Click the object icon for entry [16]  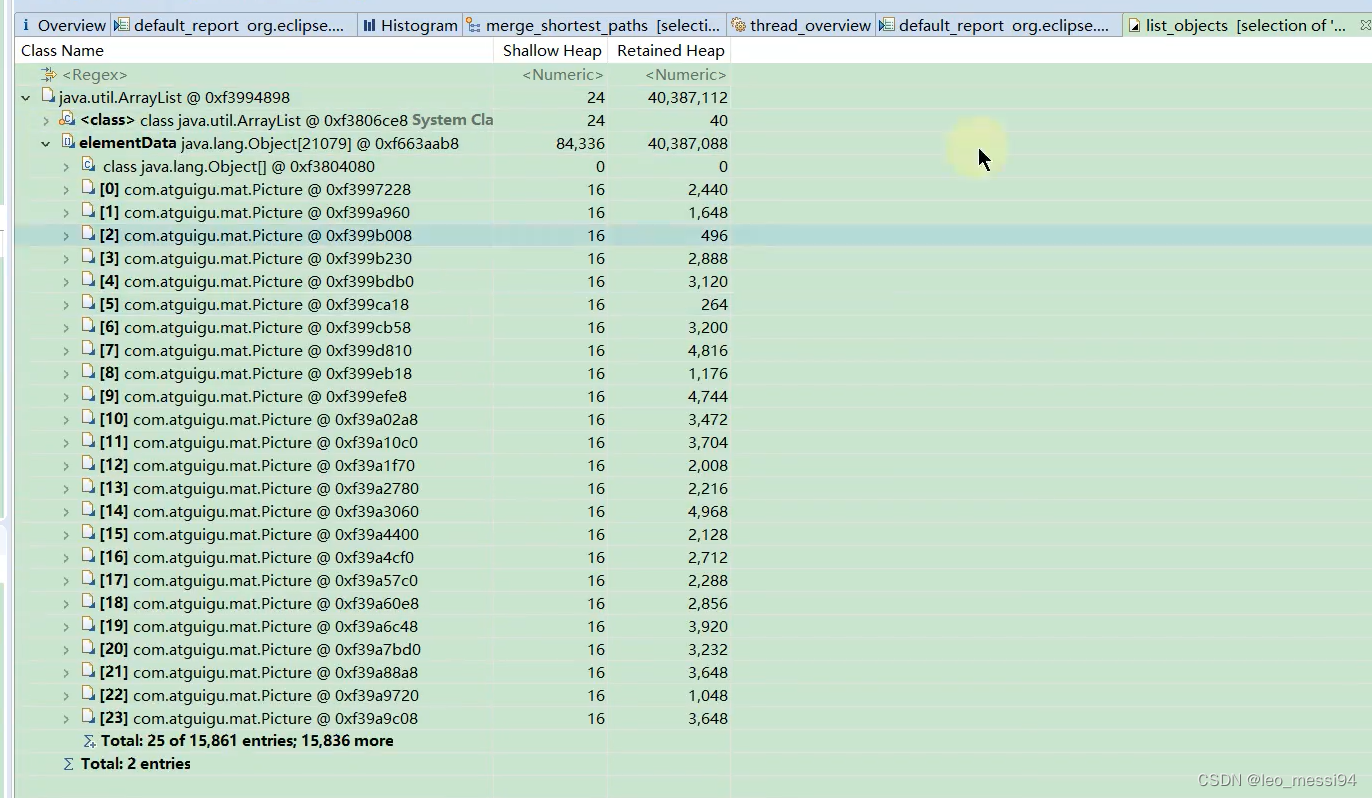coord(88,557)
